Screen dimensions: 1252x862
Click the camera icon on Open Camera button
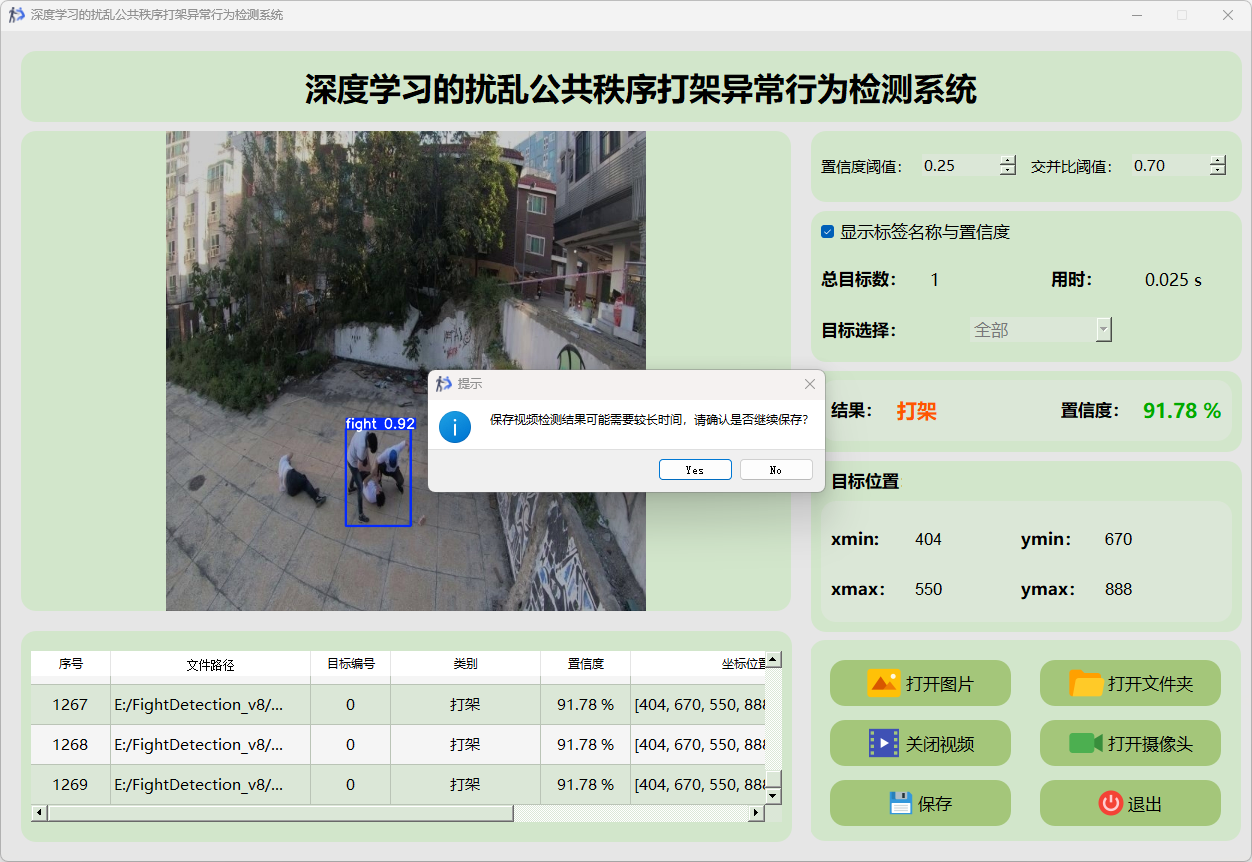click(1085, 743)
